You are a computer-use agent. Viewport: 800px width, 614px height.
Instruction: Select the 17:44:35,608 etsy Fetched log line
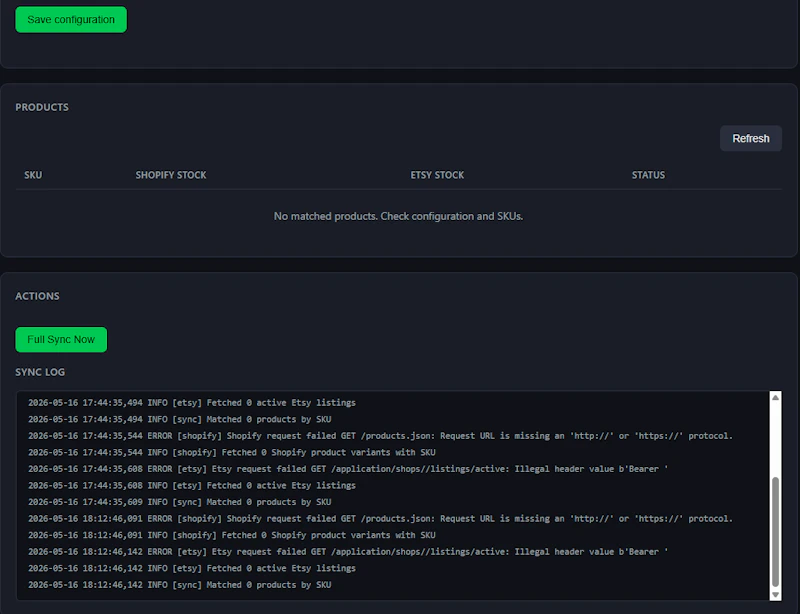192,485
